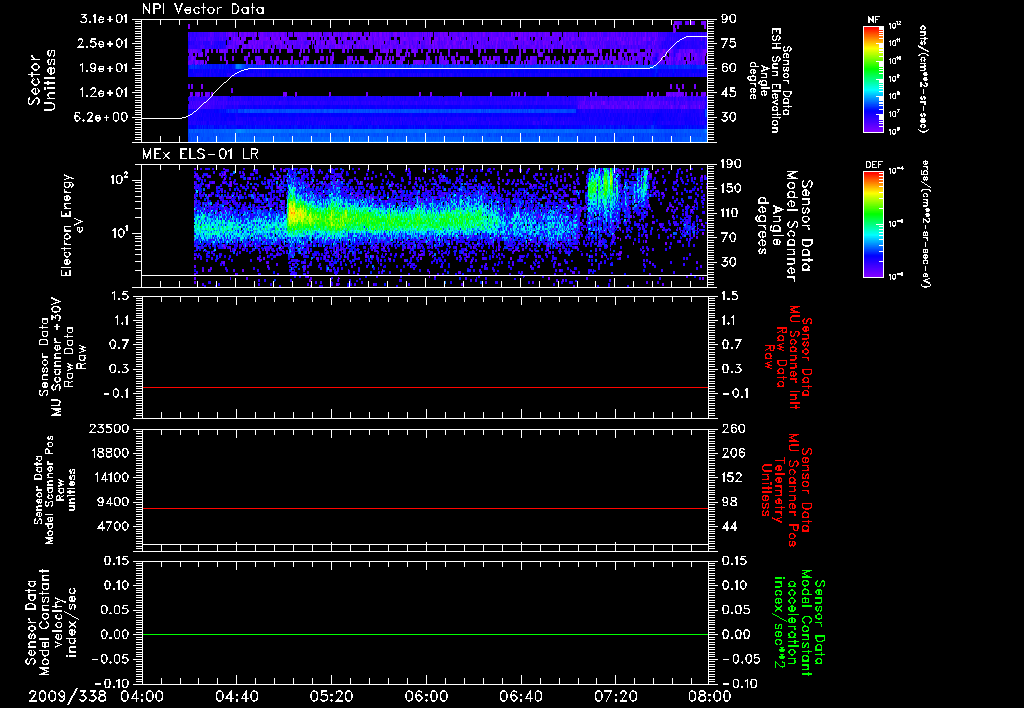This screenshot has height=708, width=1024.
Task: Click the Model Scanner Pos Raw axis label
Action: click(54, 490)
